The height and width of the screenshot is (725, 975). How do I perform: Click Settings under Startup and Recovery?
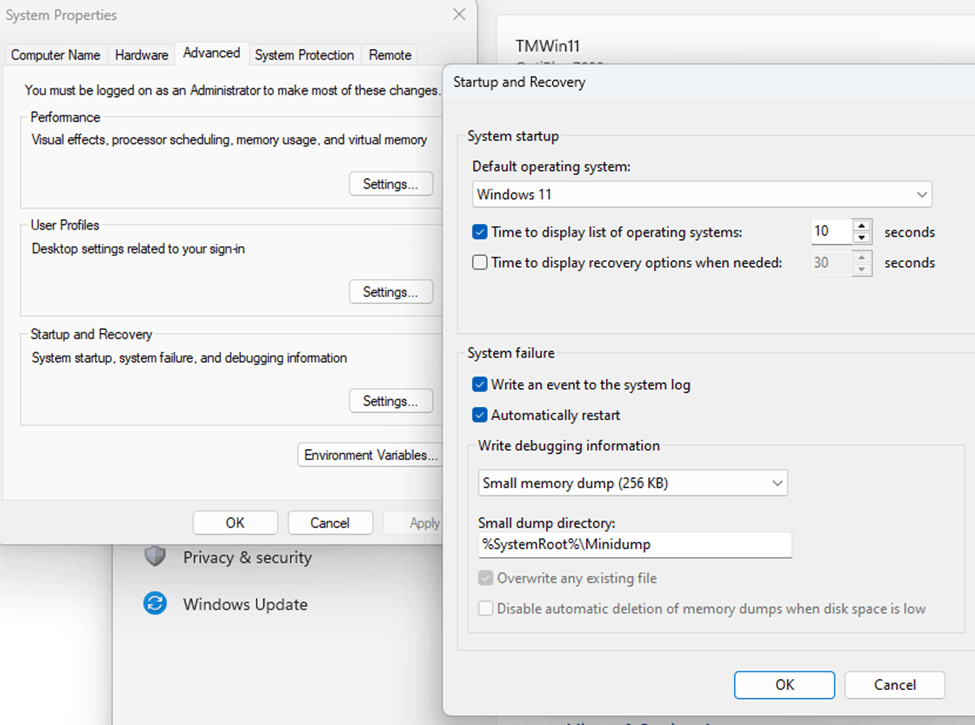[390, 400]
